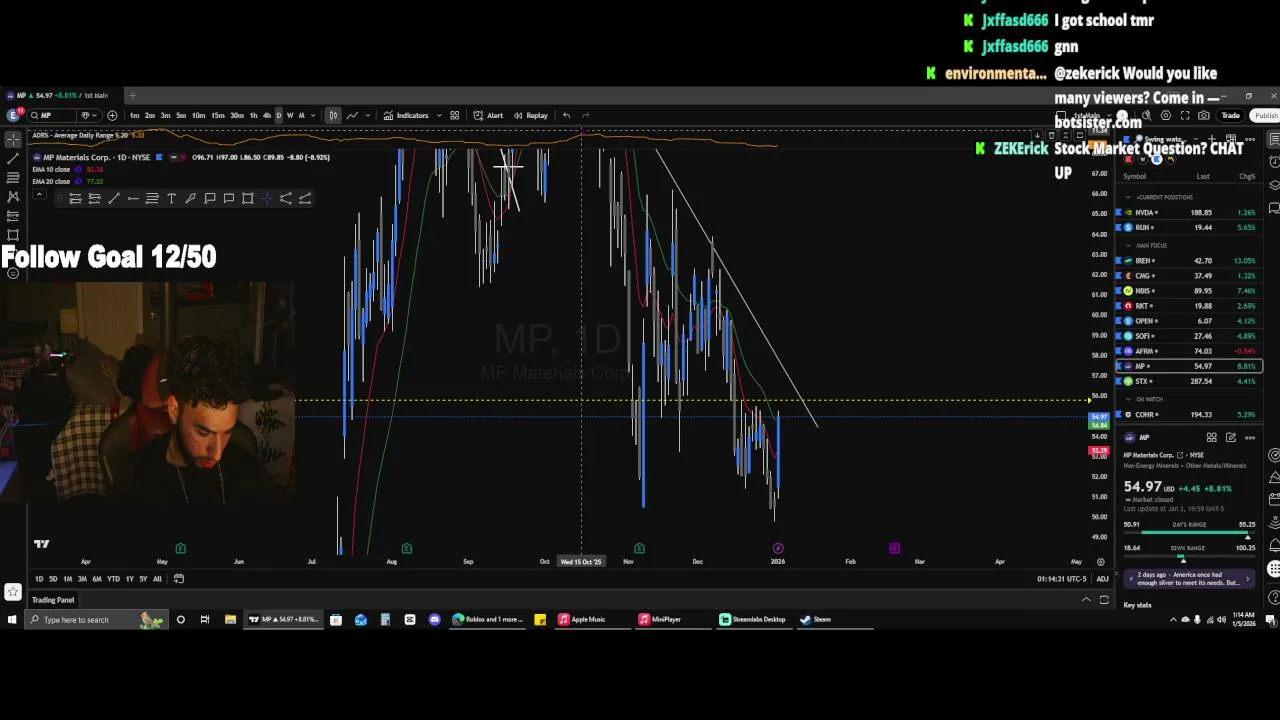Click the Alert button in top toolbar
Image resolution: width=1280 pixels, height=720 pixels.
click(489, 115)
